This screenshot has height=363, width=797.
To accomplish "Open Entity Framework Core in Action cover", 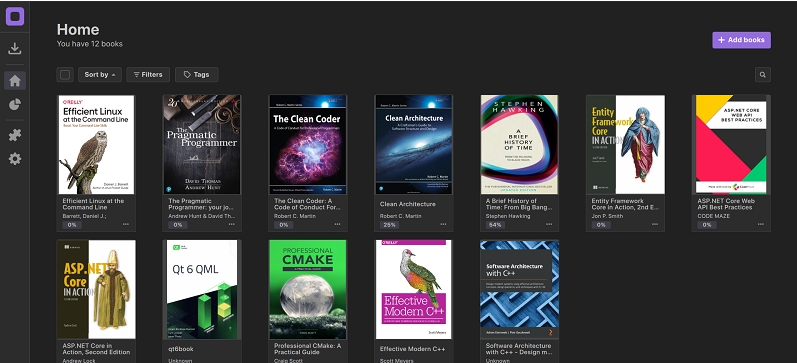I will coord(625,145).
